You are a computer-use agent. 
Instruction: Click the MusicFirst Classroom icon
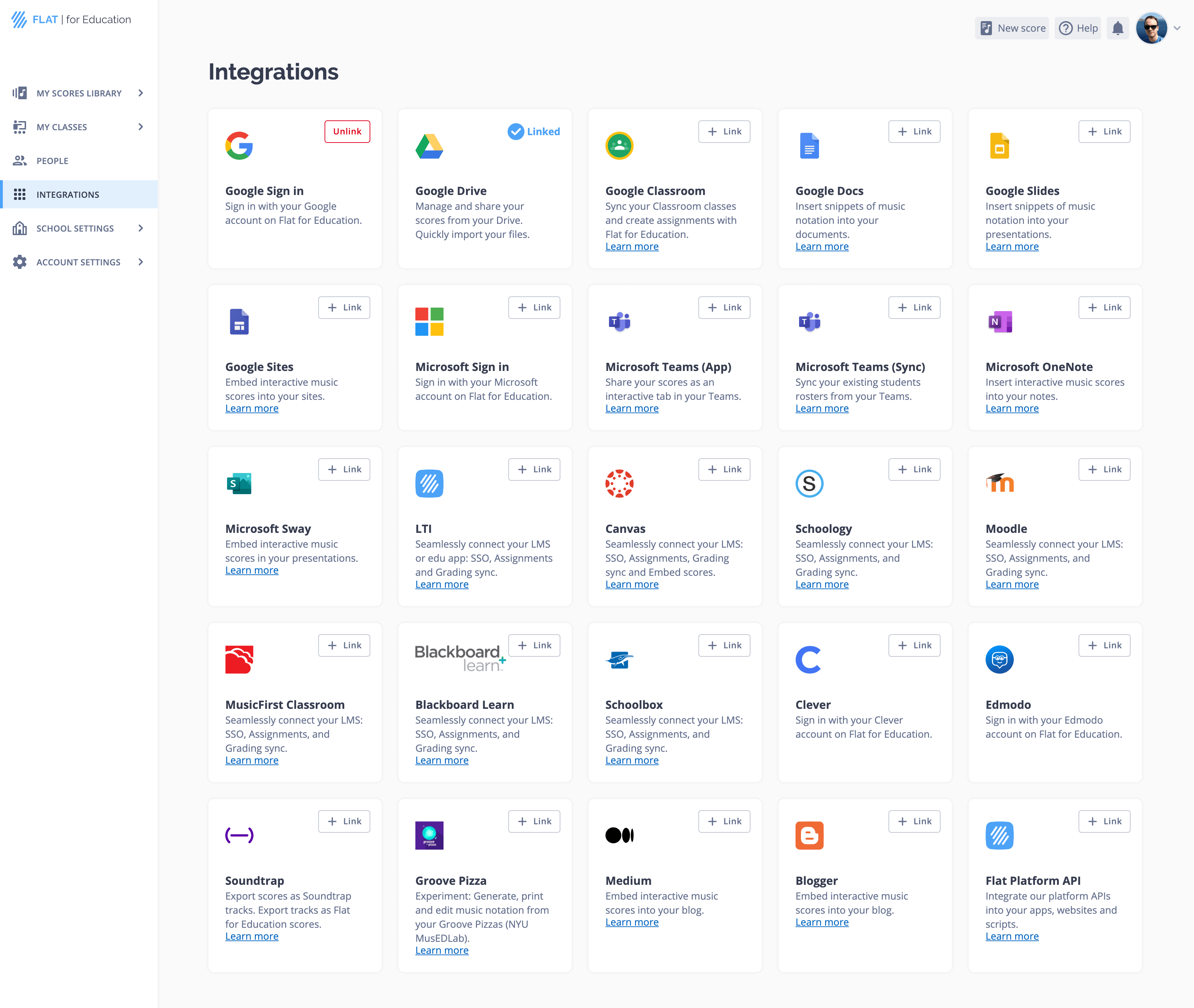coord(239,660)
